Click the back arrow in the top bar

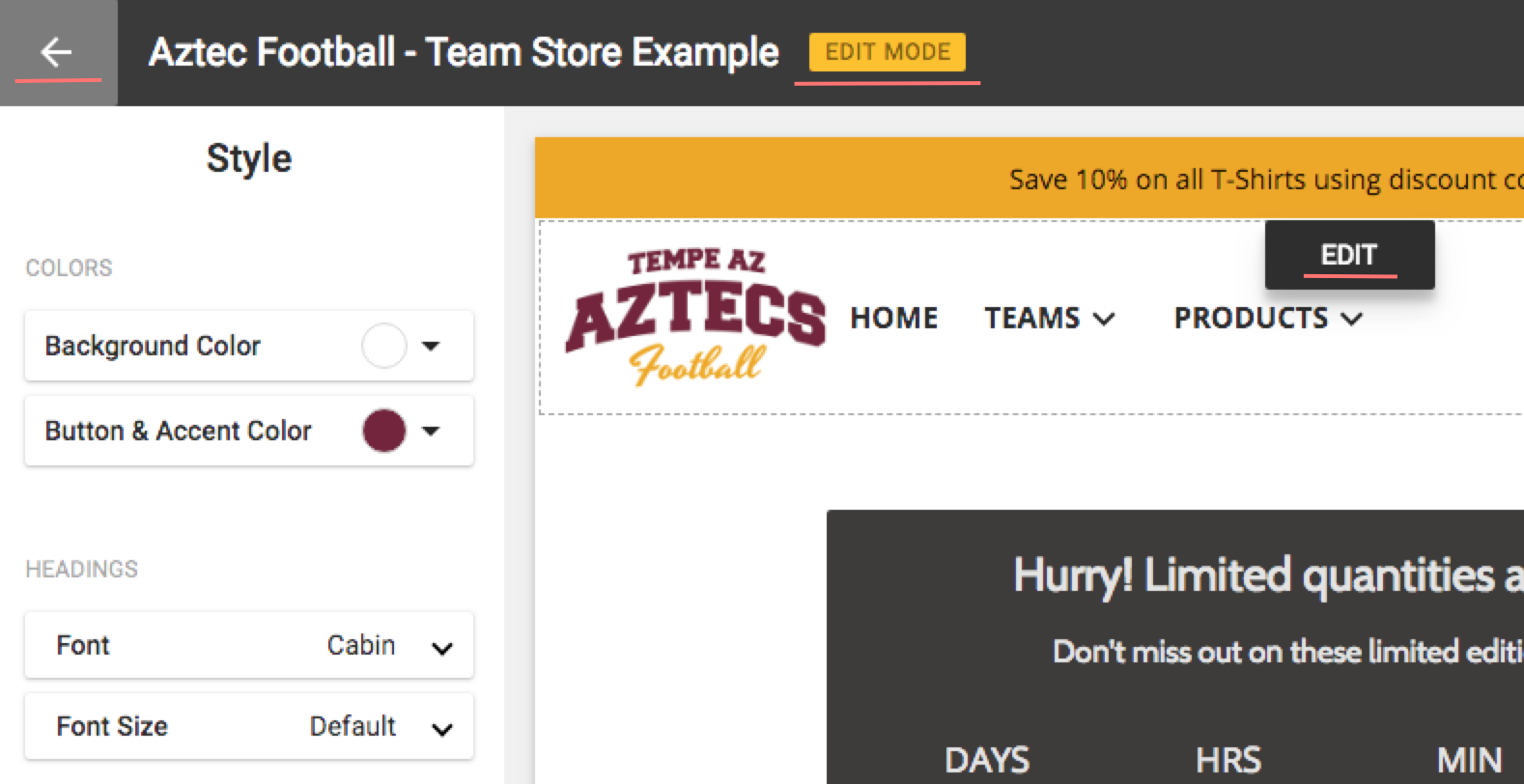click(56, 53)
